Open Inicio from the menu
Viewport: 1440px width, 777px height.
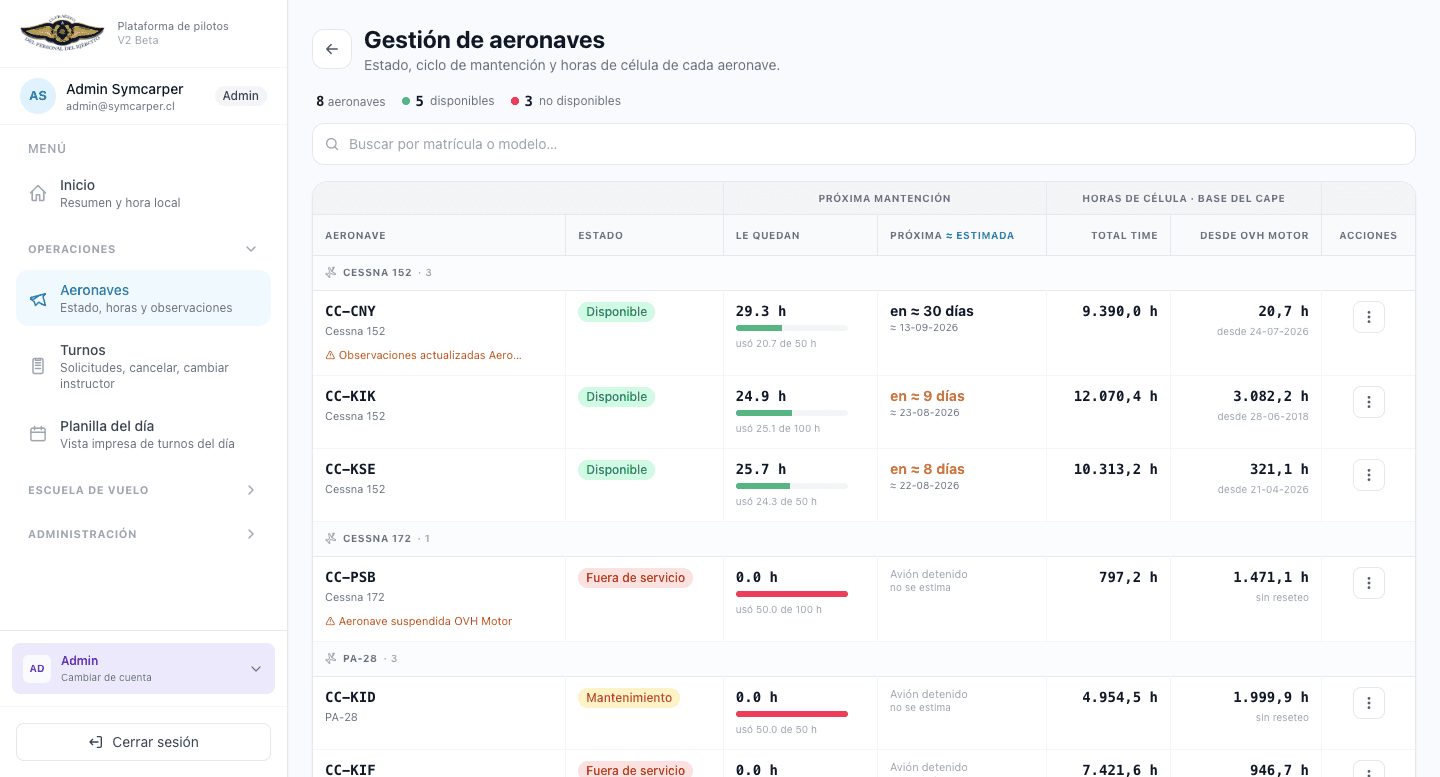click(x=143, y=193)
